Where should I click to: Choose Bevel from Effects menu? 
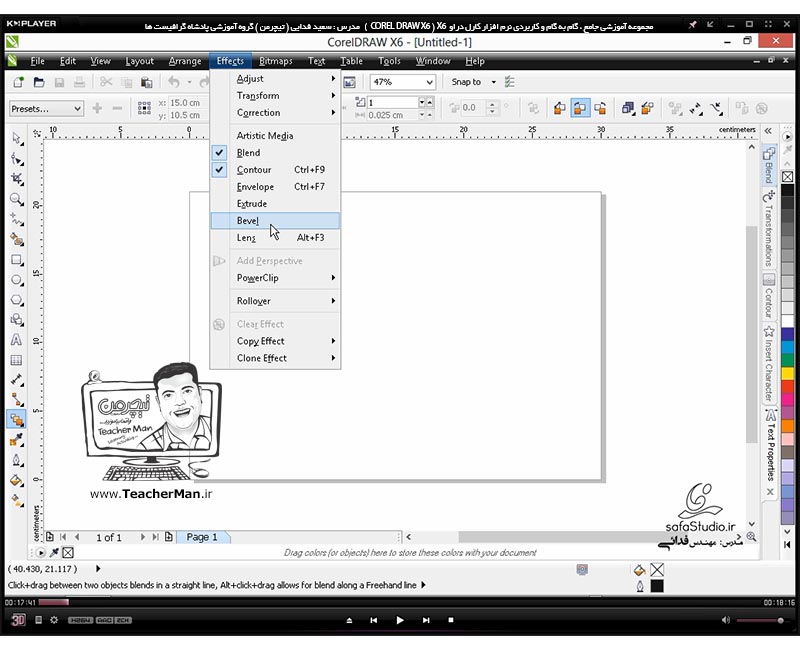pos(275,220)
